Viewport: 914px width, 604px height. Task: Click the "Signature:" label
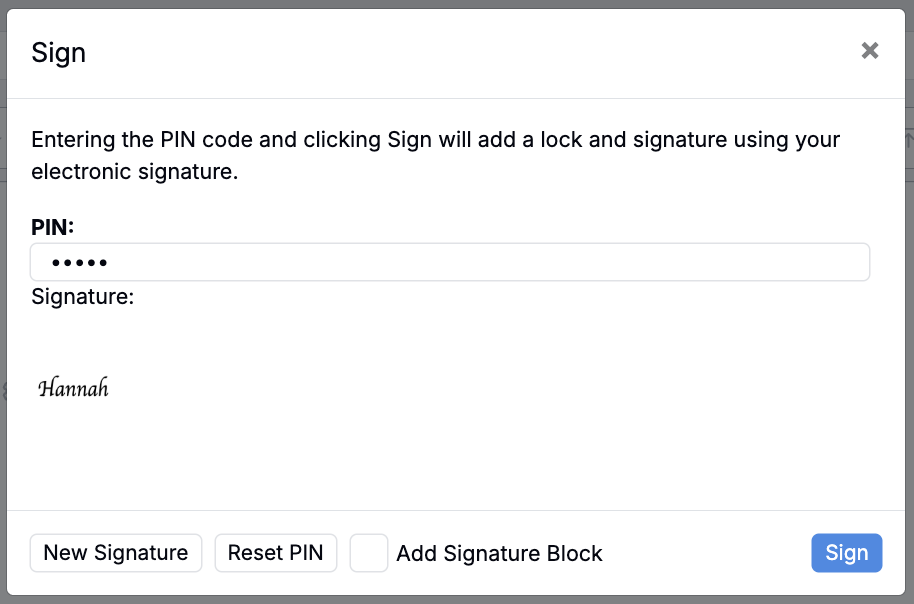[83, 297]
